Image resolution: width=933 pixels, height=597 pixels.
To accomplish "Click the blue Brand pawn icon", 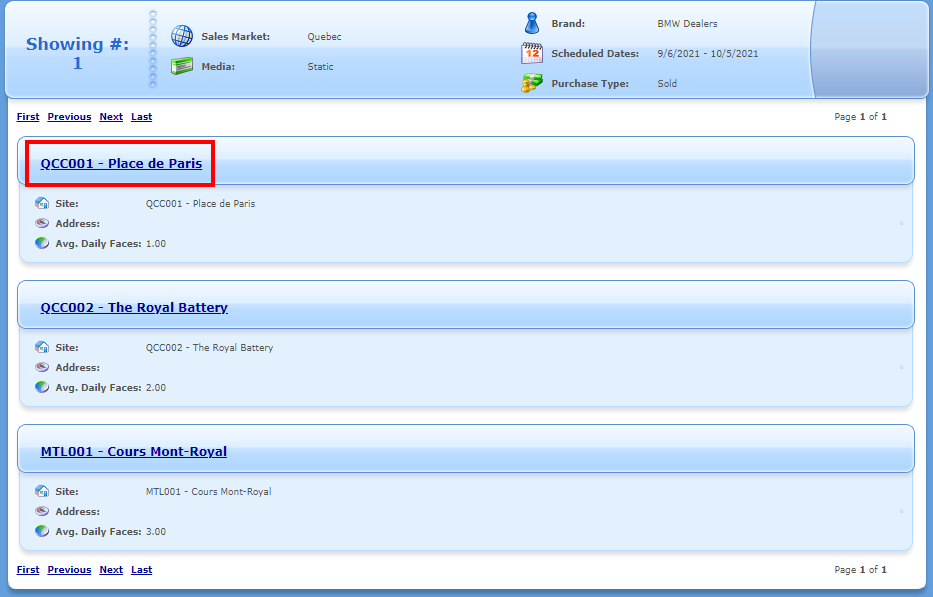I will (532, 23).
